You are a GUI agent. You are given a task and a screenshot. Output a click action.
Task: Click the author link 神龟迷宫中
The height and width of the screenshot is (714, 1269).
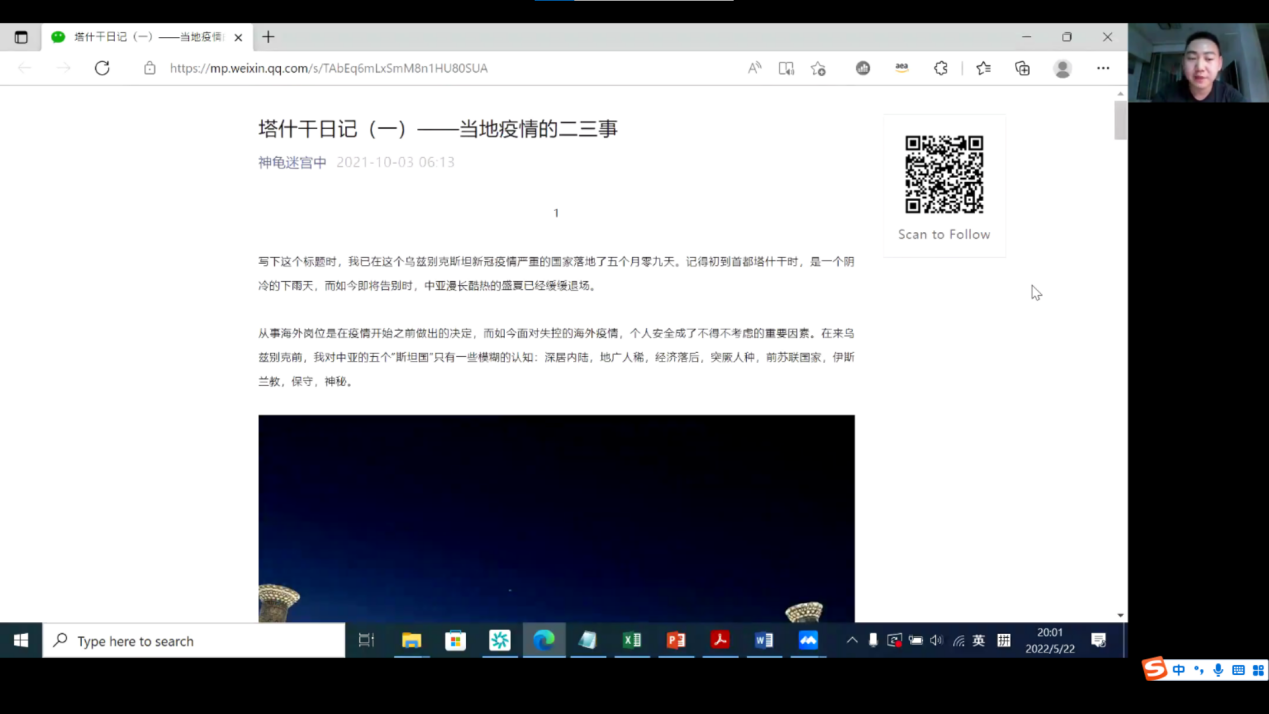(292, 162)
